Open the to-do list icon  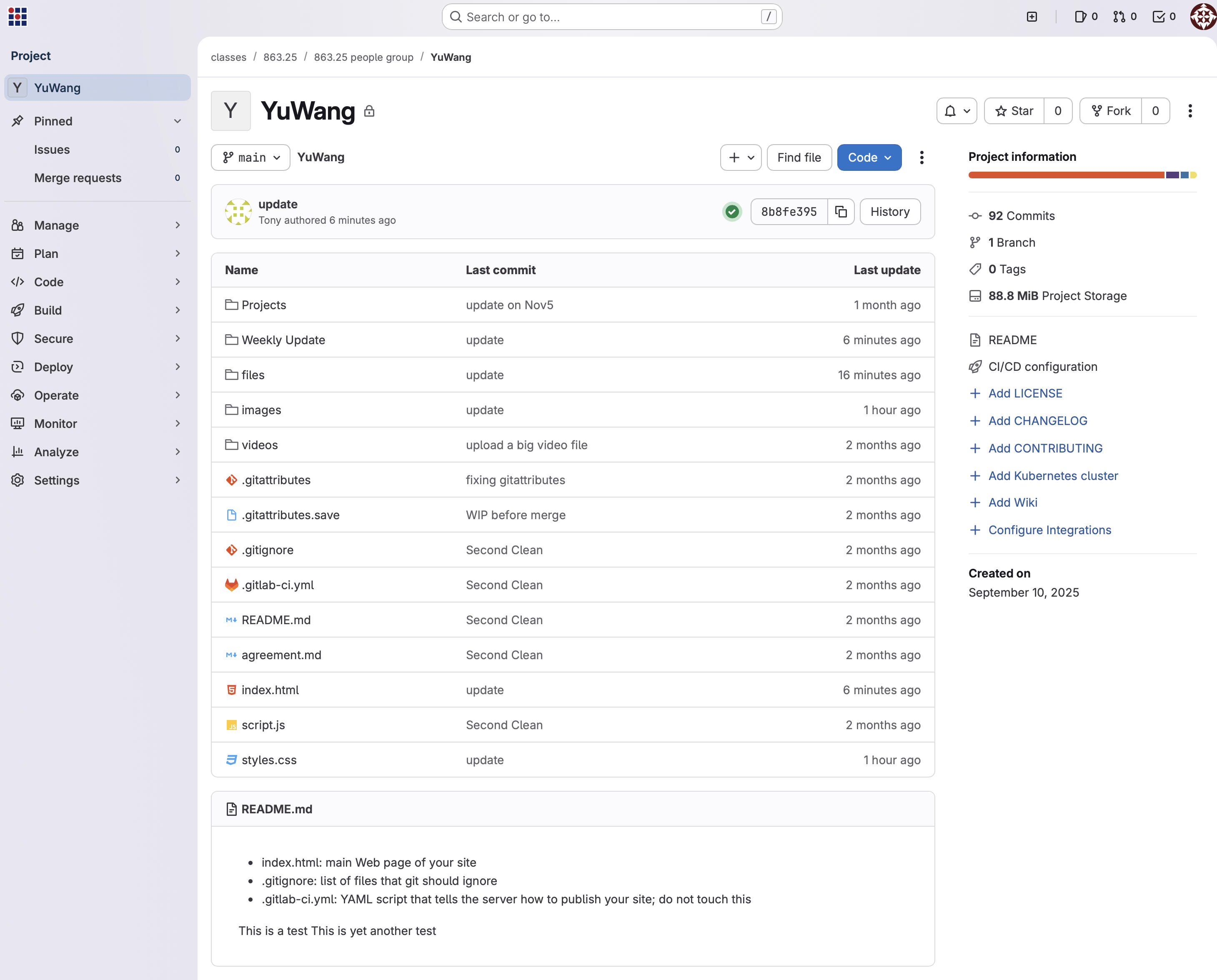[1163, 17]
